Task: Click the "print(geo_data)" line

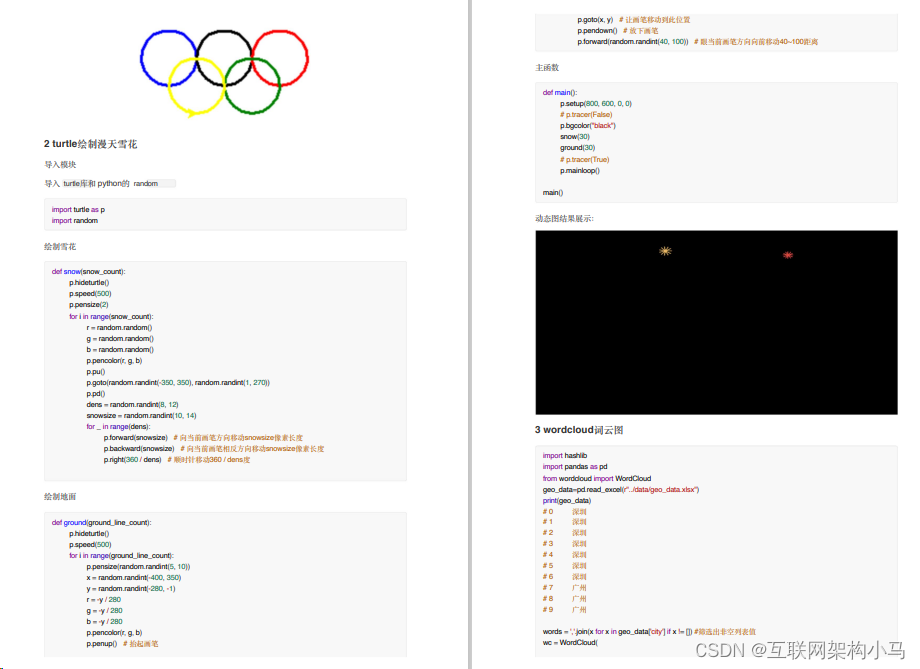Action: (566, 501)
